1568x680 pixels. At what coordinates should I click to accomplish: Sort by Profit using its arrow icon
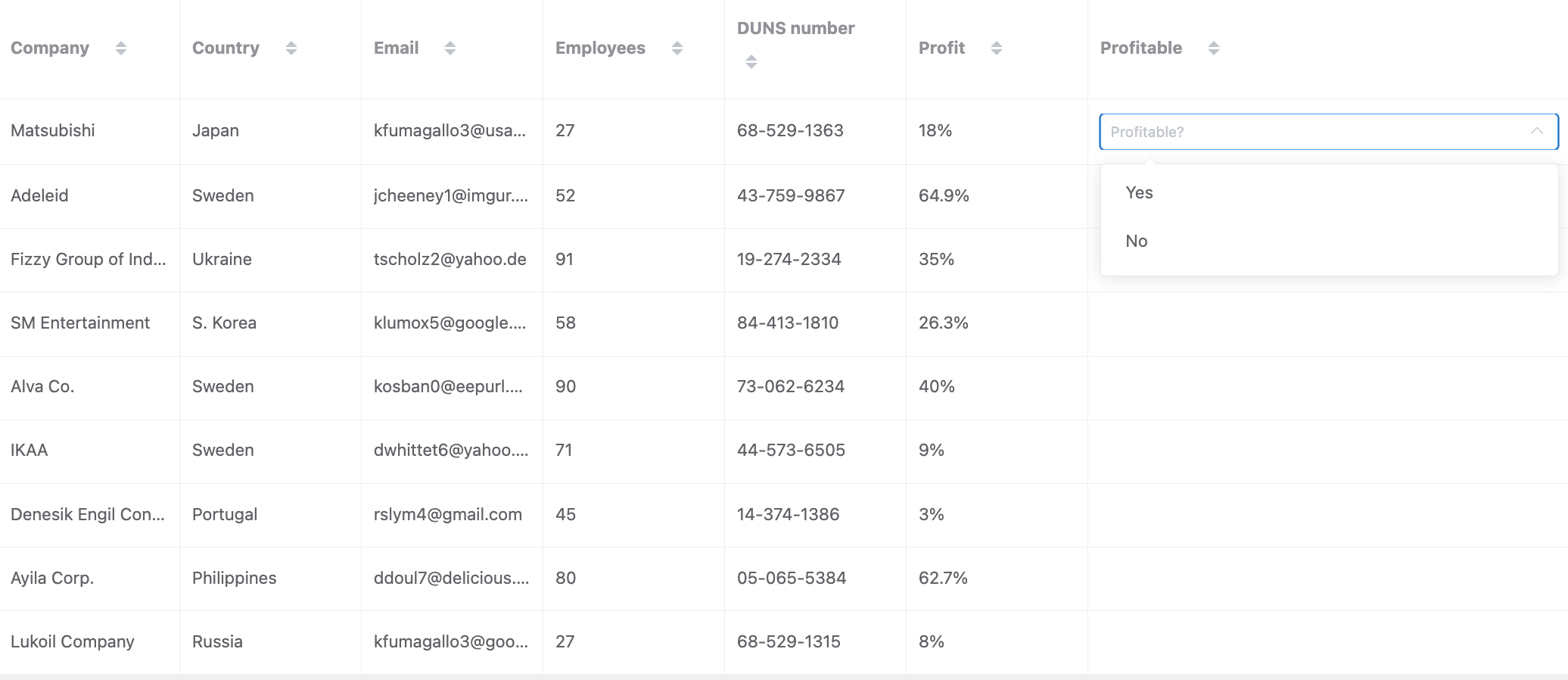pos(996,48)
